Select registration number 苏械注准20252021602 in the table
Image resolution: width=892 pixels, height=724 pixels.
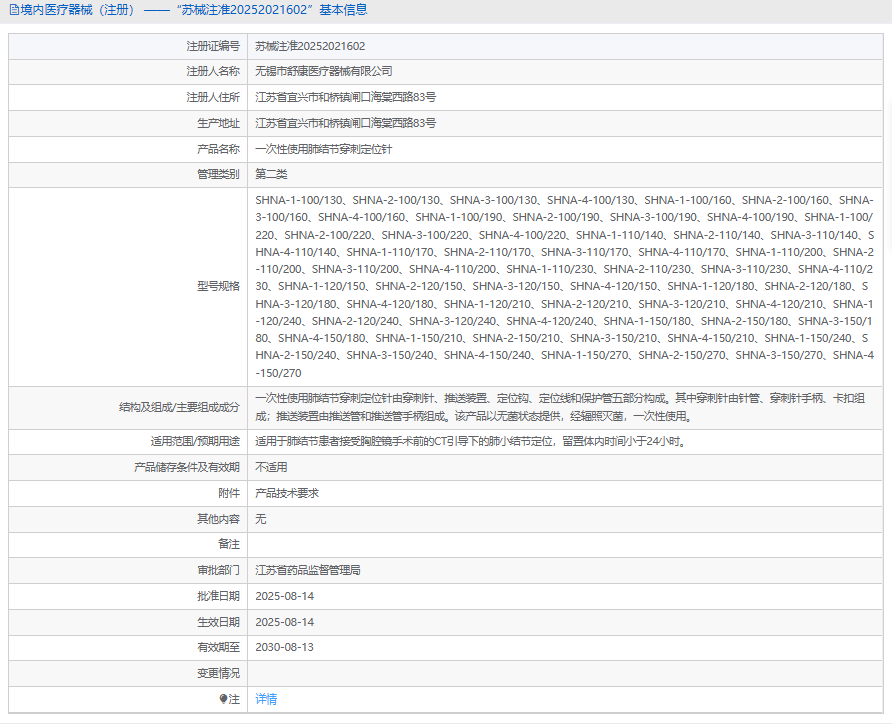[310, 46]
